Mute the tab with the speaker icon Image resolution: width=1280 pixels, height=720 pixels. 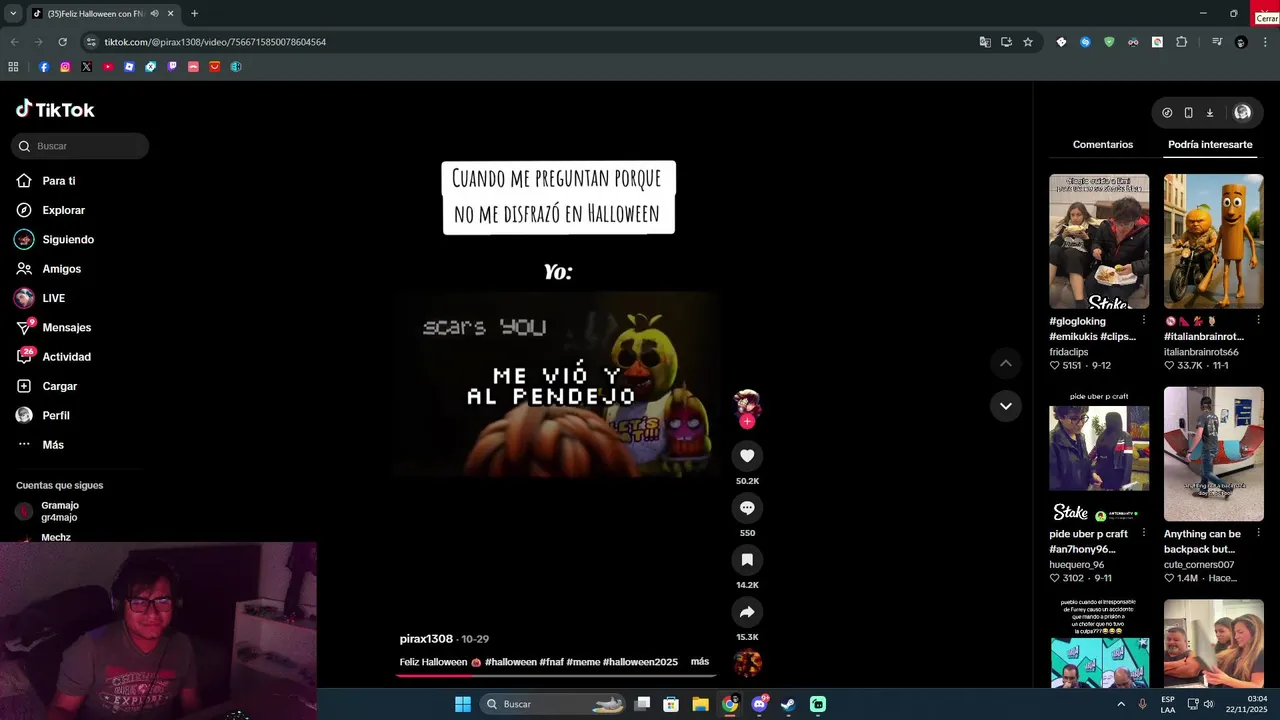[154, 14]
